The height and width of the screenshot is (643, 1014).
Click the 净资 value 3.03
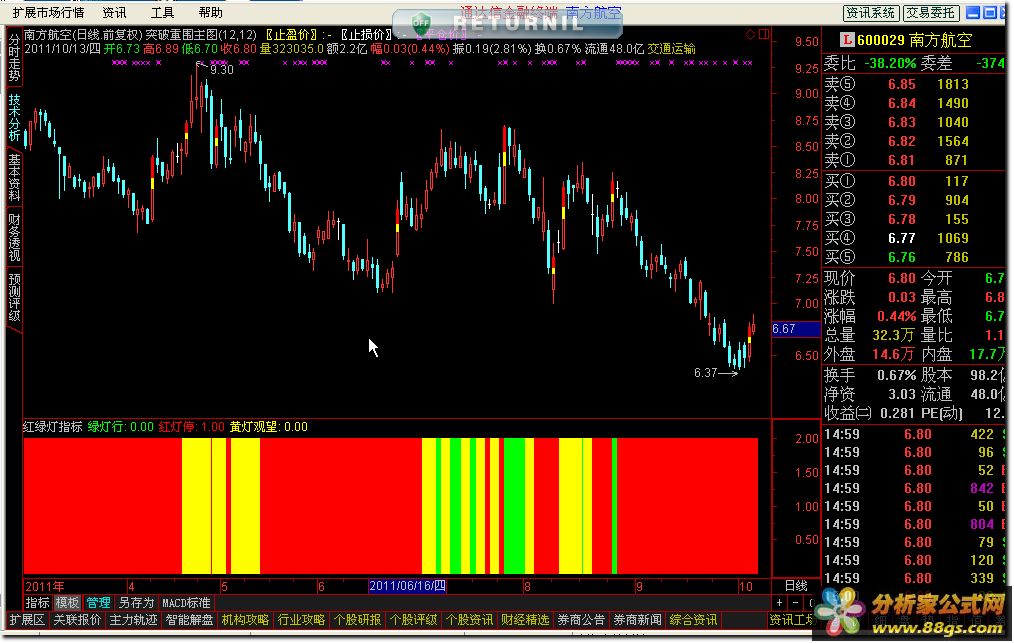(901, 394)
